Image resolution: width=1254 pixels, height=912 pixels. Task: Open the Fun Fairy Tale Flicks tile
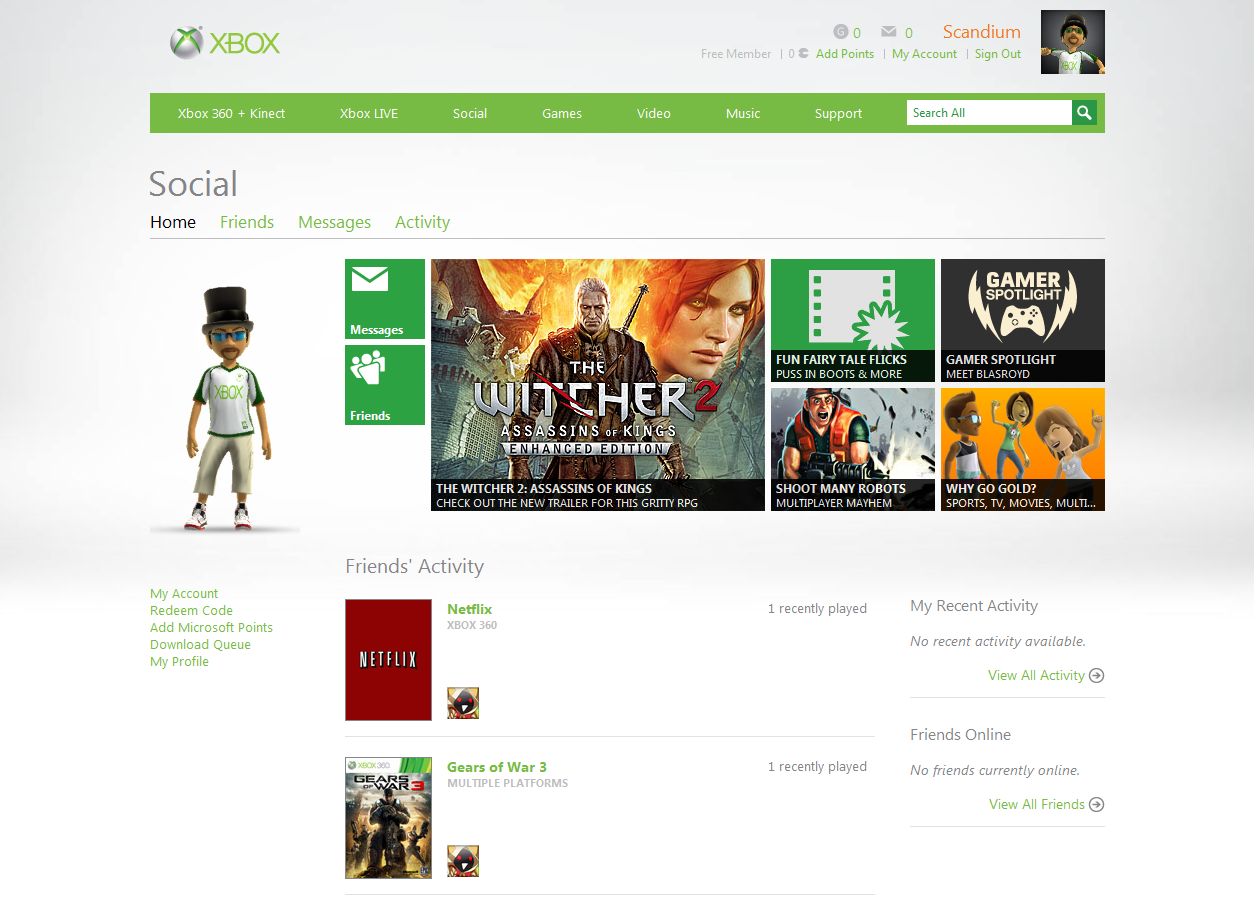pyautogui.click(x=853, y=320)
